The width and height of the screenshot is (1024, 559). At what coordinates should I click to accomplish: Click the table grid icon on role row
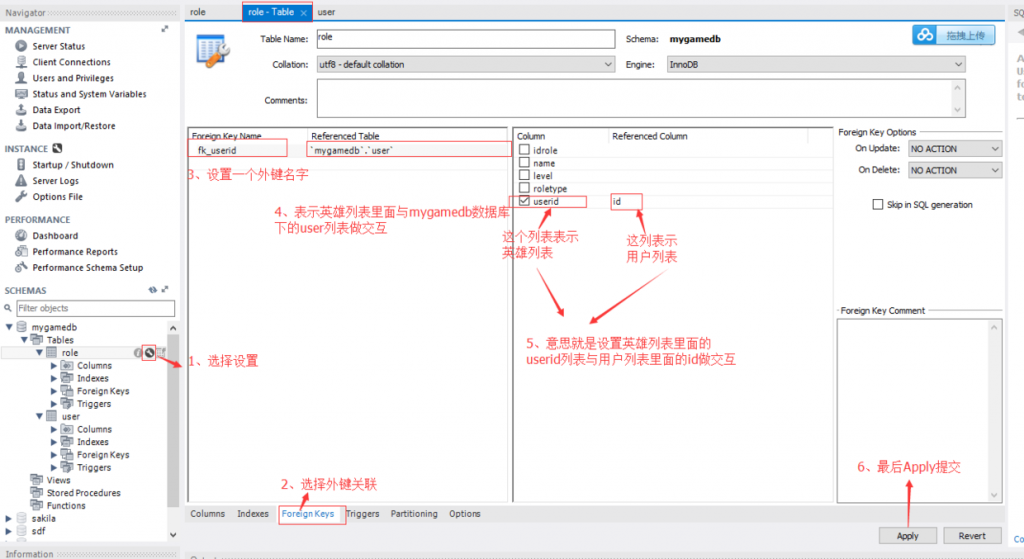(161, 353)
